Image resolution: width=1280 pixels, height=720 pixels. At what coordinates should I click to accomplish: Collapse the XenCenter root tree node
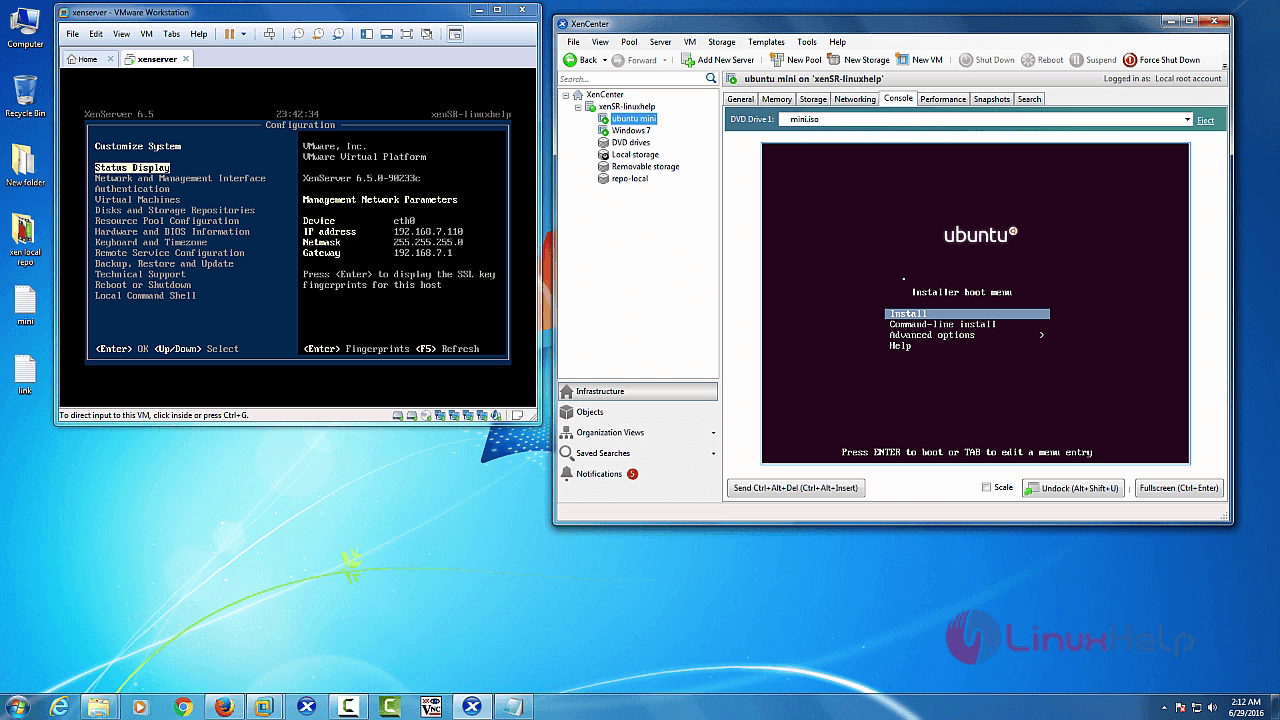click(566, 95)
